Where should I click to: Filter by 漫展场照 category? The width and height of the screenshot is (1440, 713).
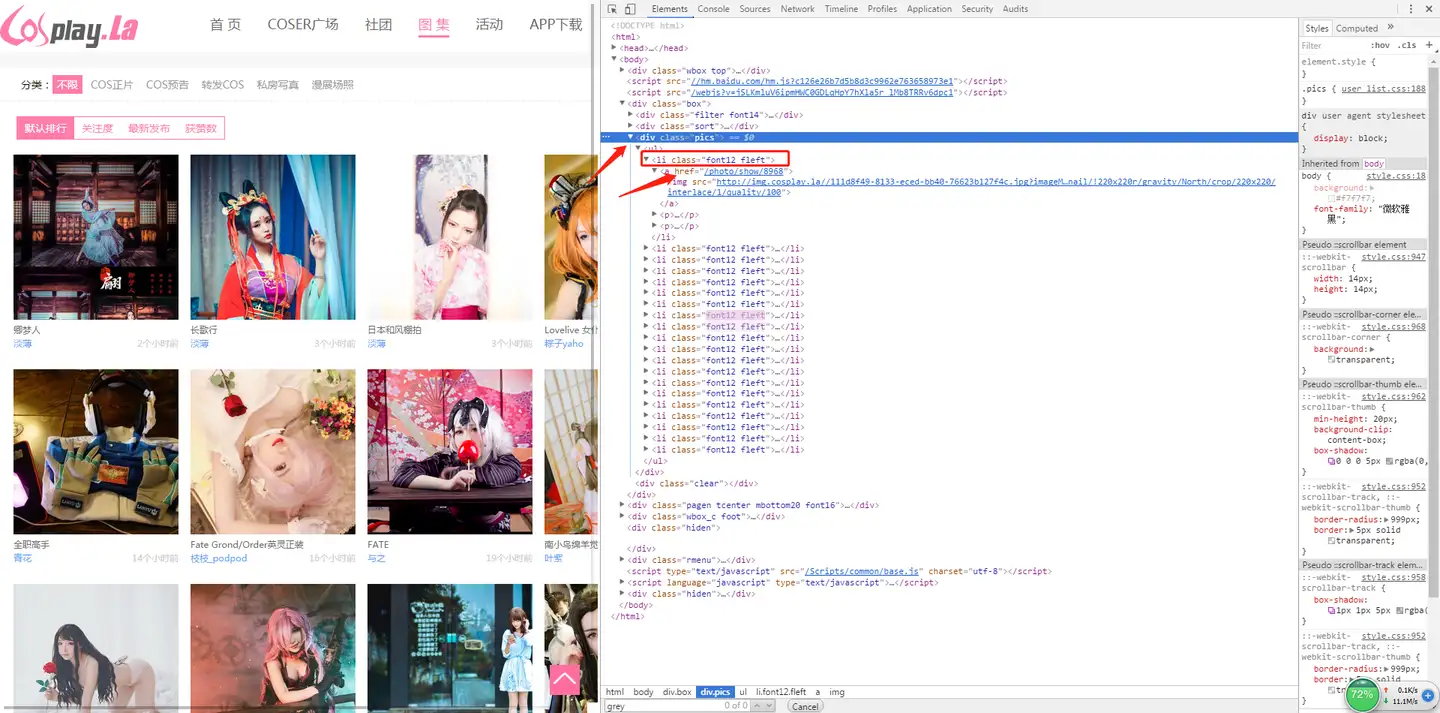[333, 85]
